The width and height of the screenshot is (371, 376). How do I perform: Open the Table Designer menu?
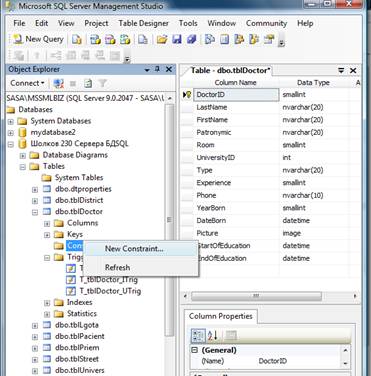(x=144, y=23)
